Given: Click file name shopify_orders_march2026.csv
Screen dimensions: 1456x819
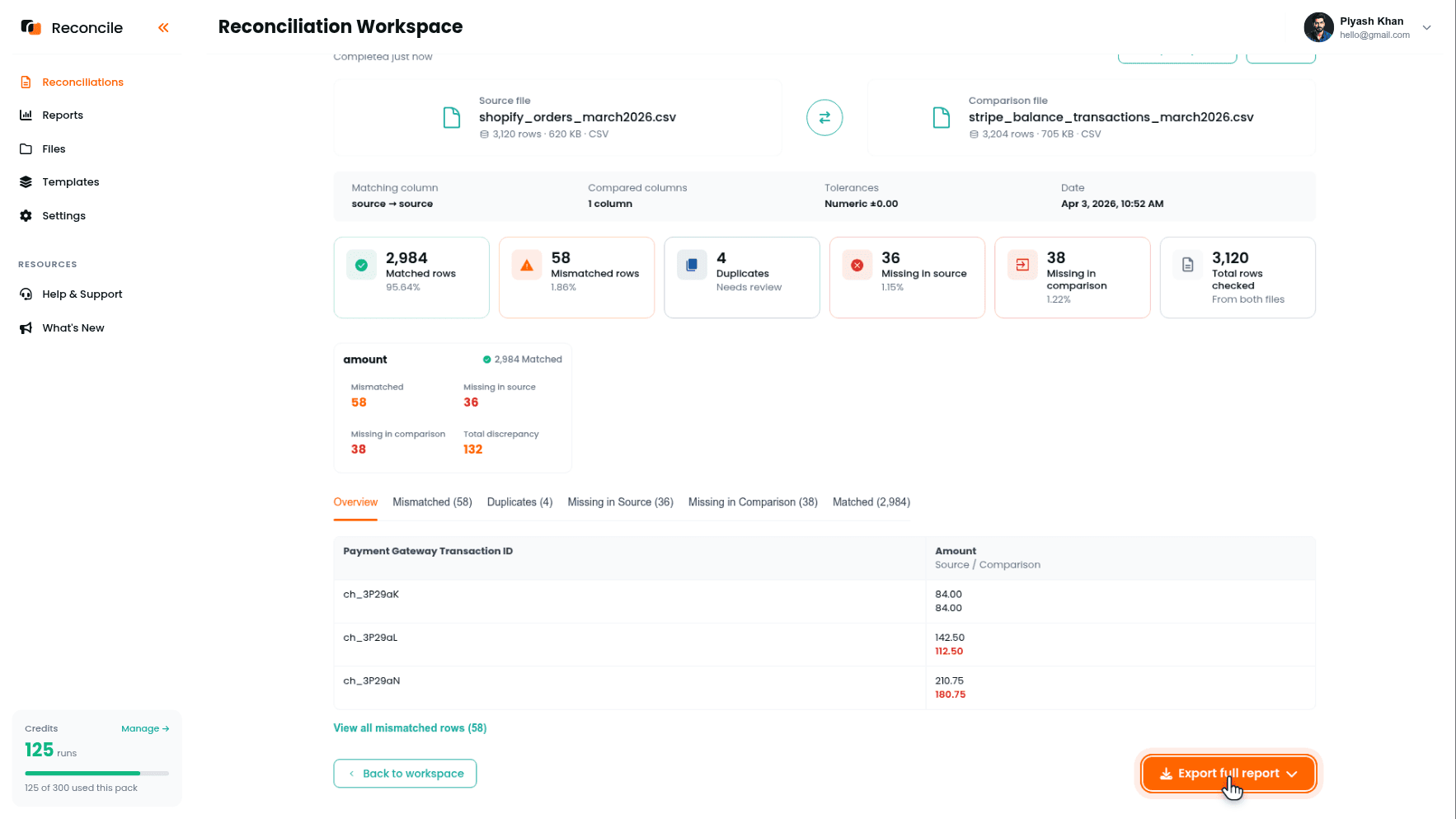Looking at the screenshot, I should [x=577, y=117].
